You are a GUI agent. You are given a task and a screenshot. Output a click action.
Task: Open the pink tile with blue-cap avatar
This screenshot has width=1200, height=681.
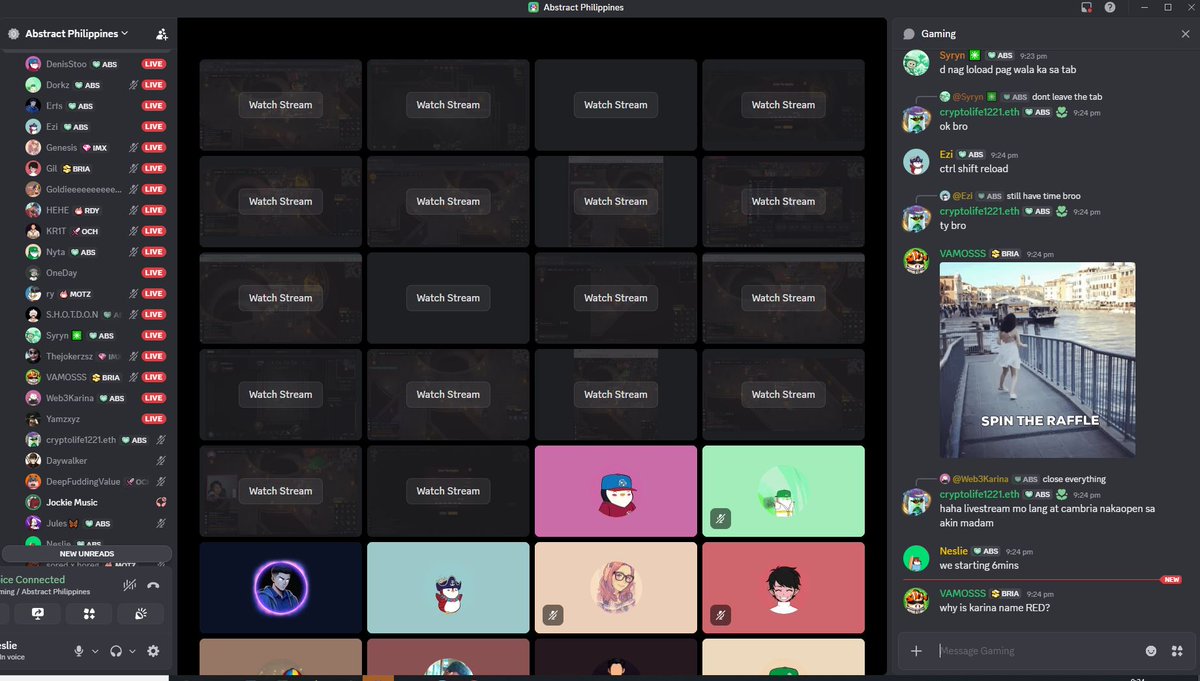pos(616,491)
